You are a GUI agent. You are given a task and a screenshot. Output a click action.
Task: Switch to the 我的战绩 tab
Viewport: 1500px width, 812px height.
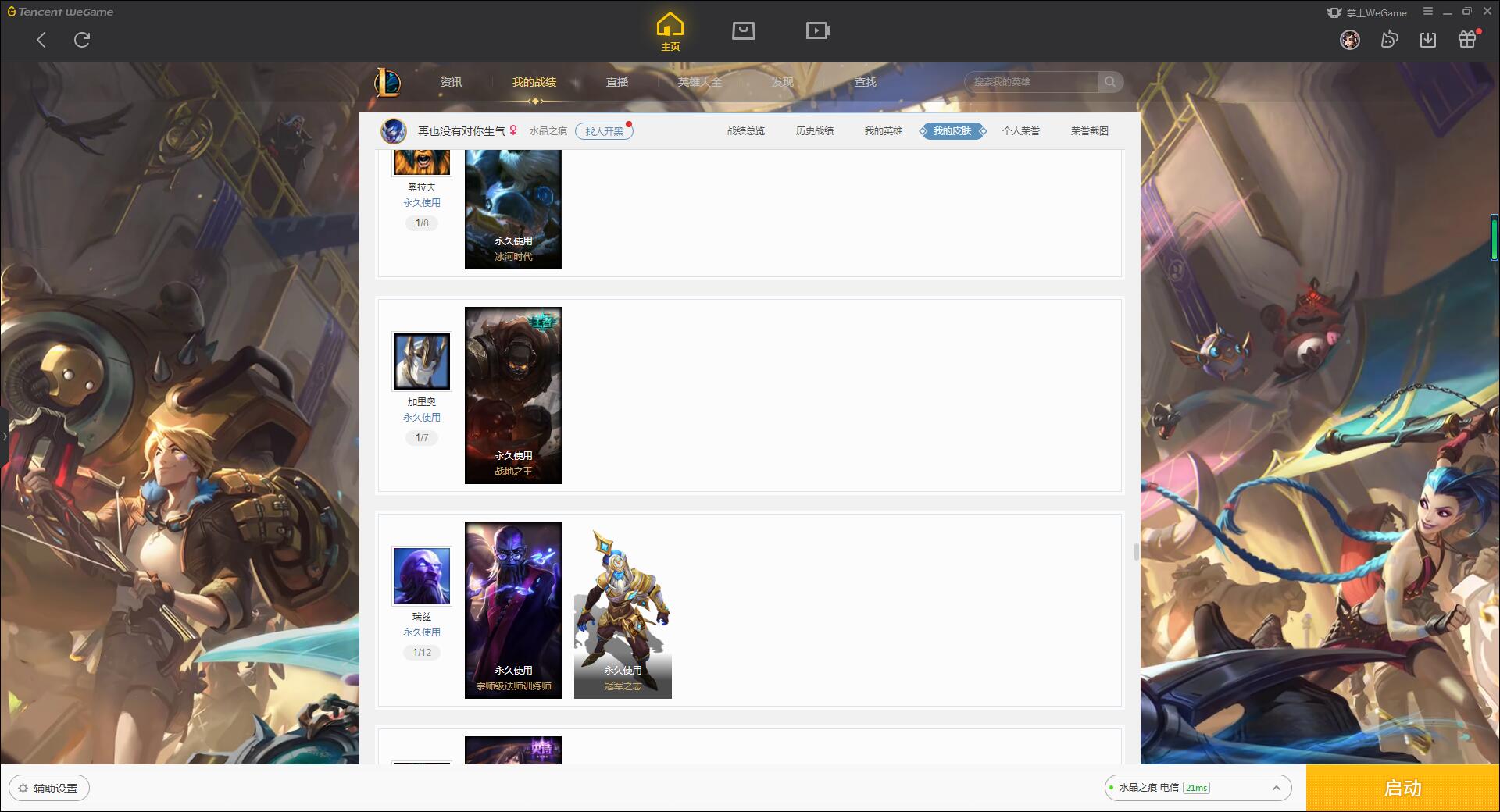tap(534, 82)
